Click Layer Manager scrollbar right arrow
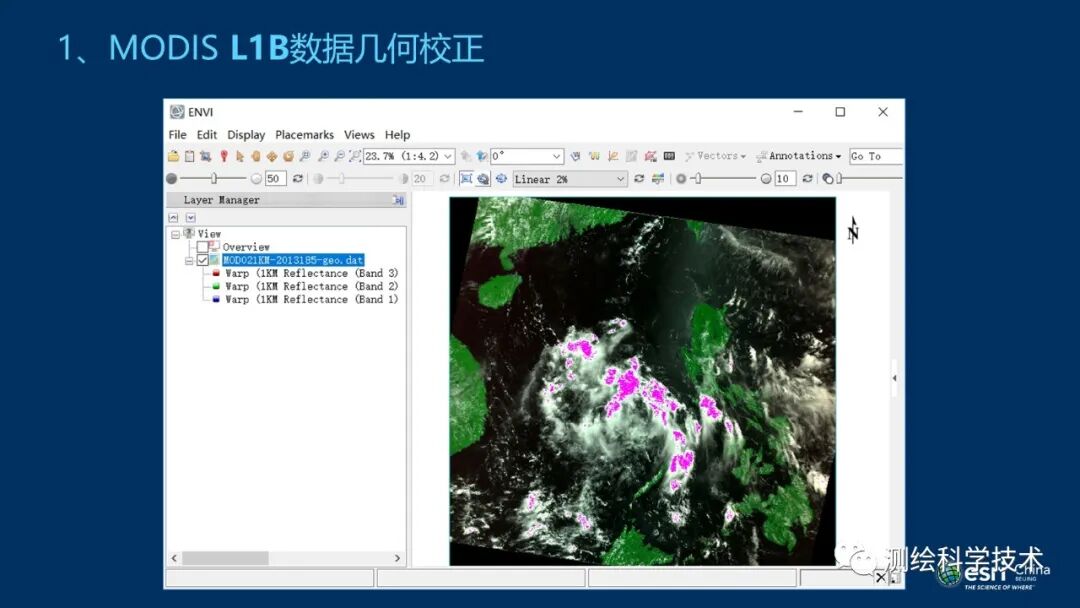1080x608 pixels. click(397, 558)
